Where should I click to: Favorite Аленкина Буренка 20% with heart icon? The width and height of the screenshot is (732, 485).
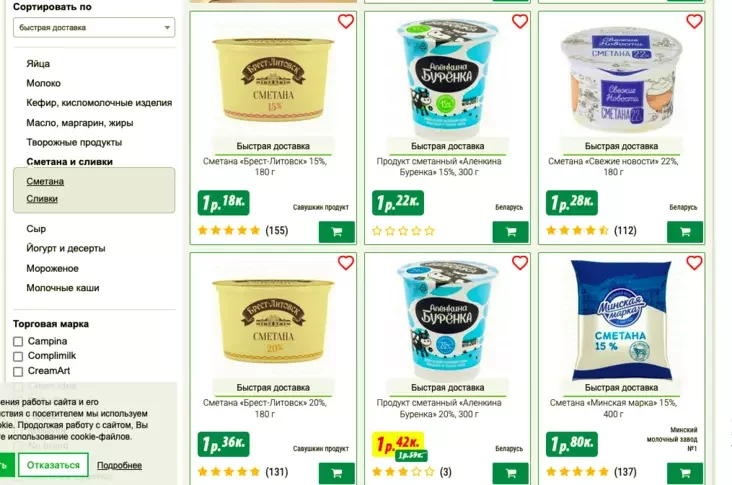click(520, 263)
